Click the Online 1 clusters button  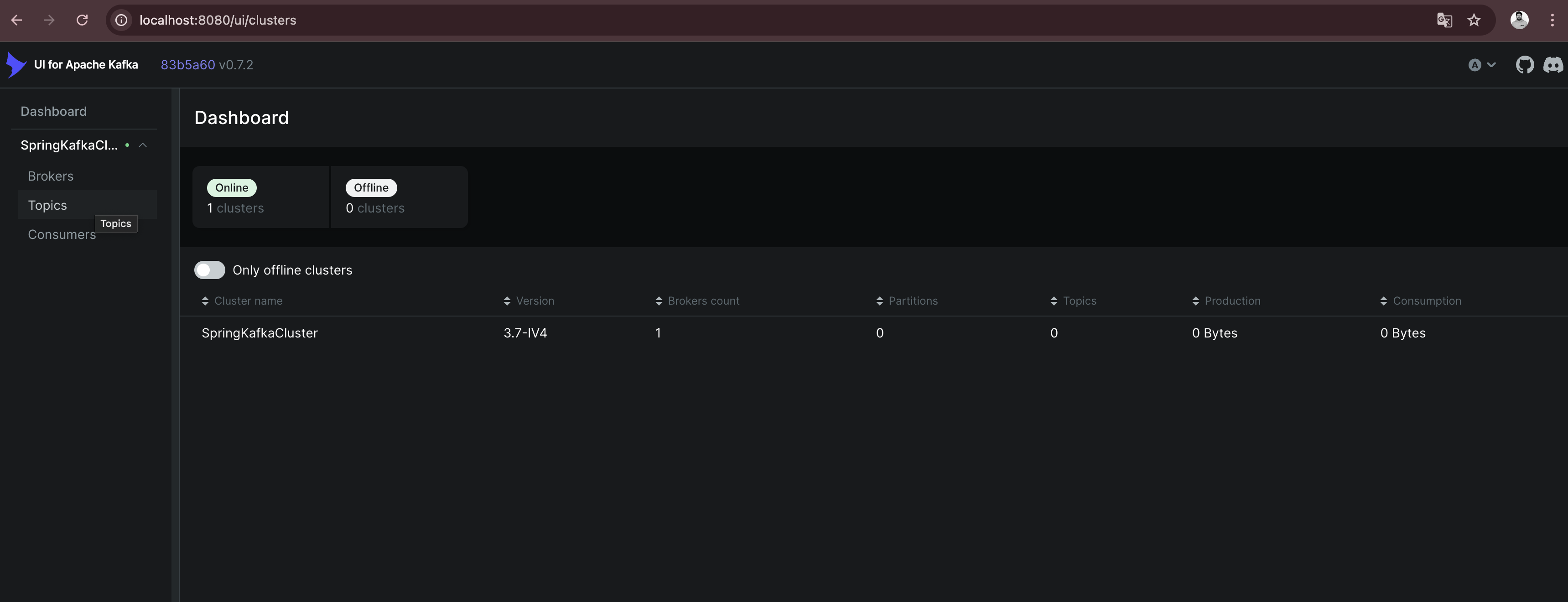tap(261, 196)
